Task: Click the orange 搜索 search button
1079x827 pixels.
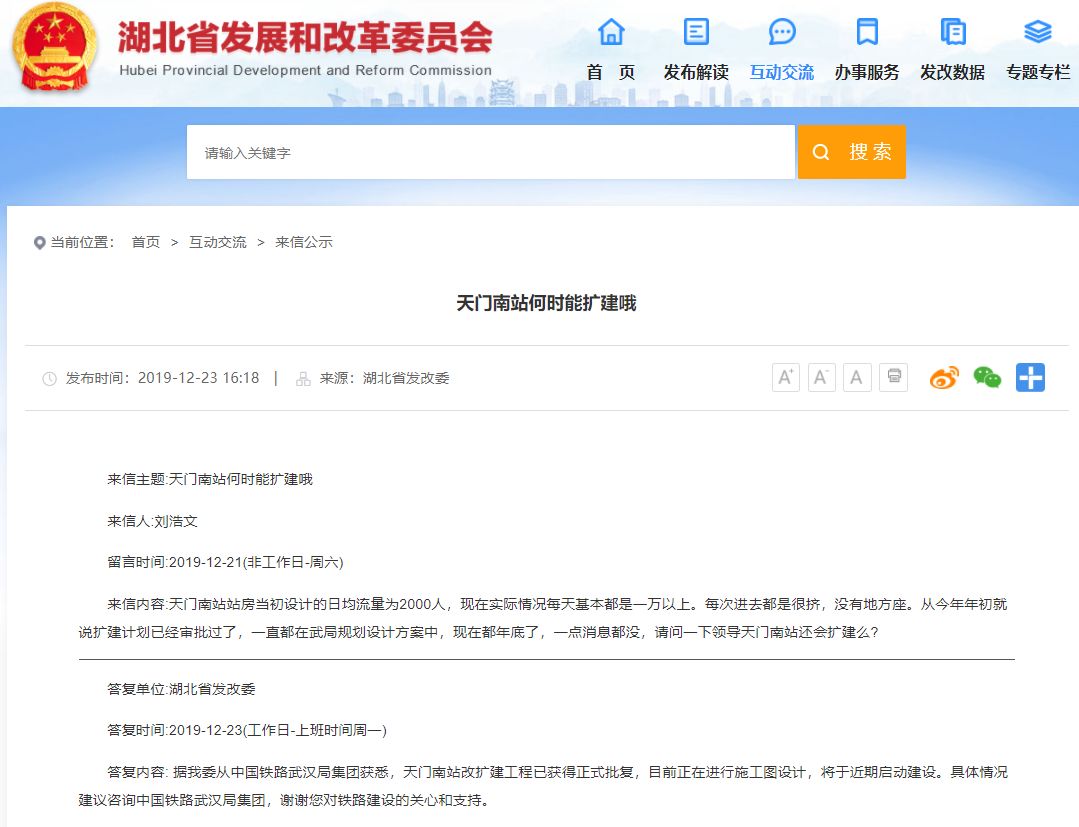Action: [x=851, y=152]
